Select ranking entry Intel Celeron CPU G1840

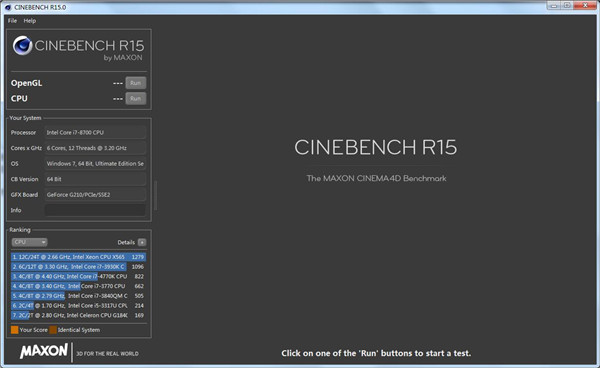78,315
